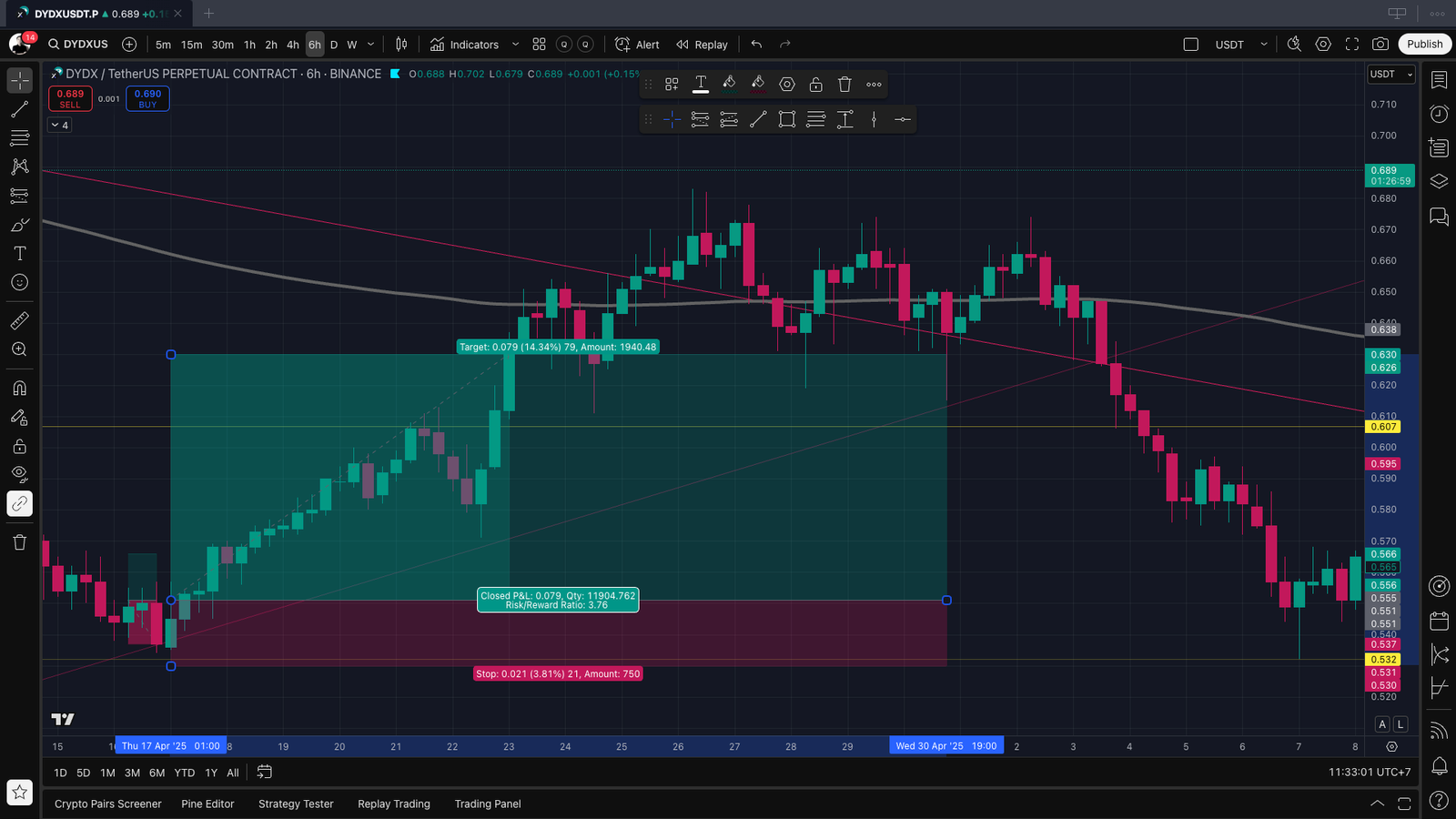Toggle the magnet mode for drawings
Viewport: 1456px width, 819px height.
click(19, 388)
